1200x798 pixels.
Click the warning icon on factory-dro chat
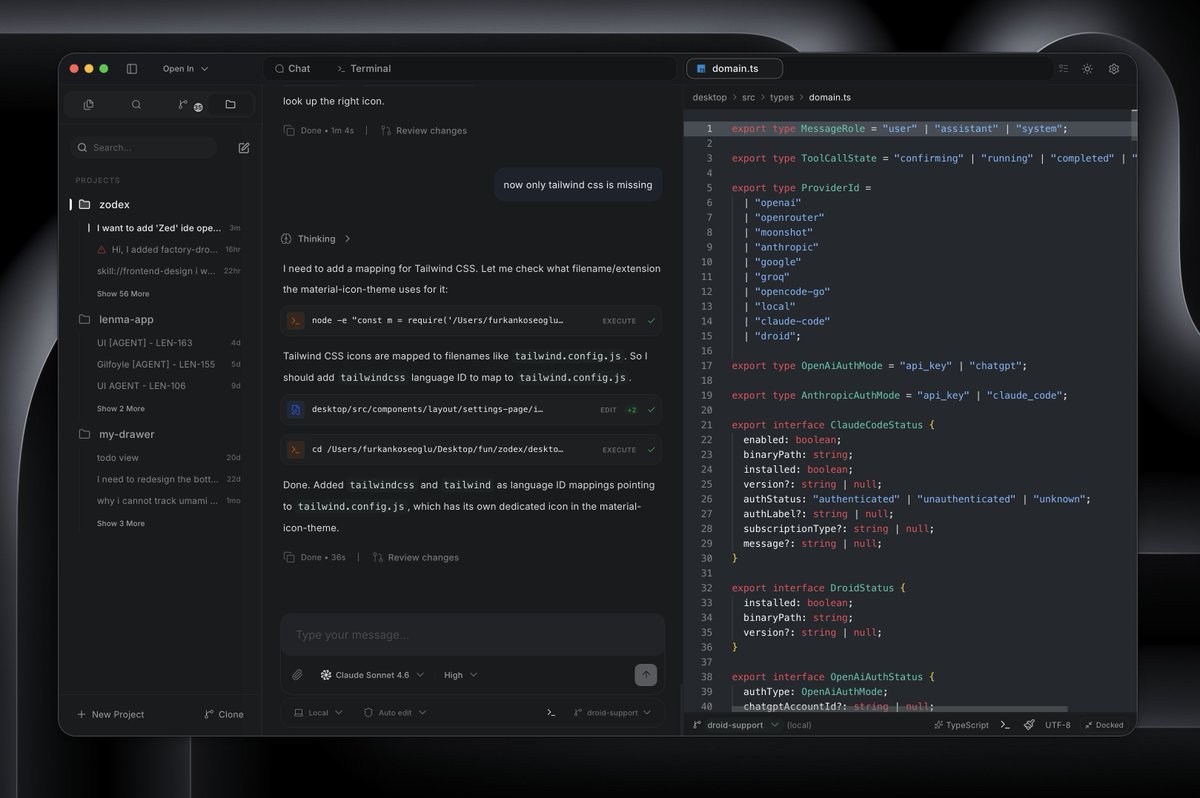[102, 249]
